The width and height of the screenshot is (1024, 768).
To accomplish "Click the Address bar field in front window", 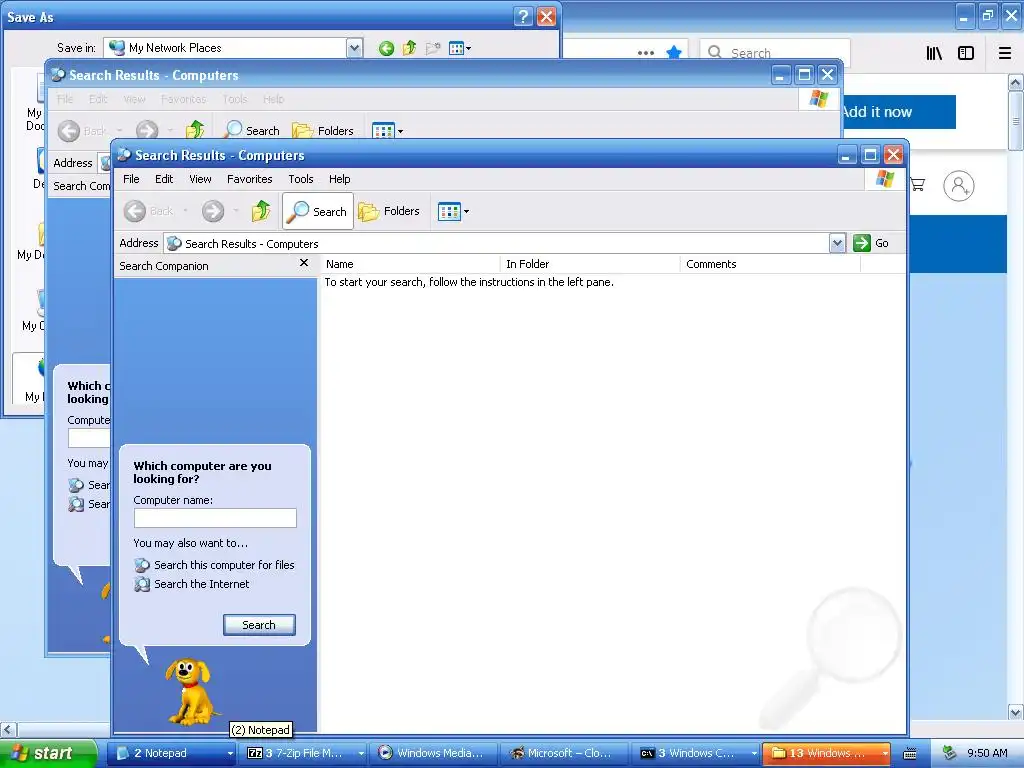I will (496, 244).
